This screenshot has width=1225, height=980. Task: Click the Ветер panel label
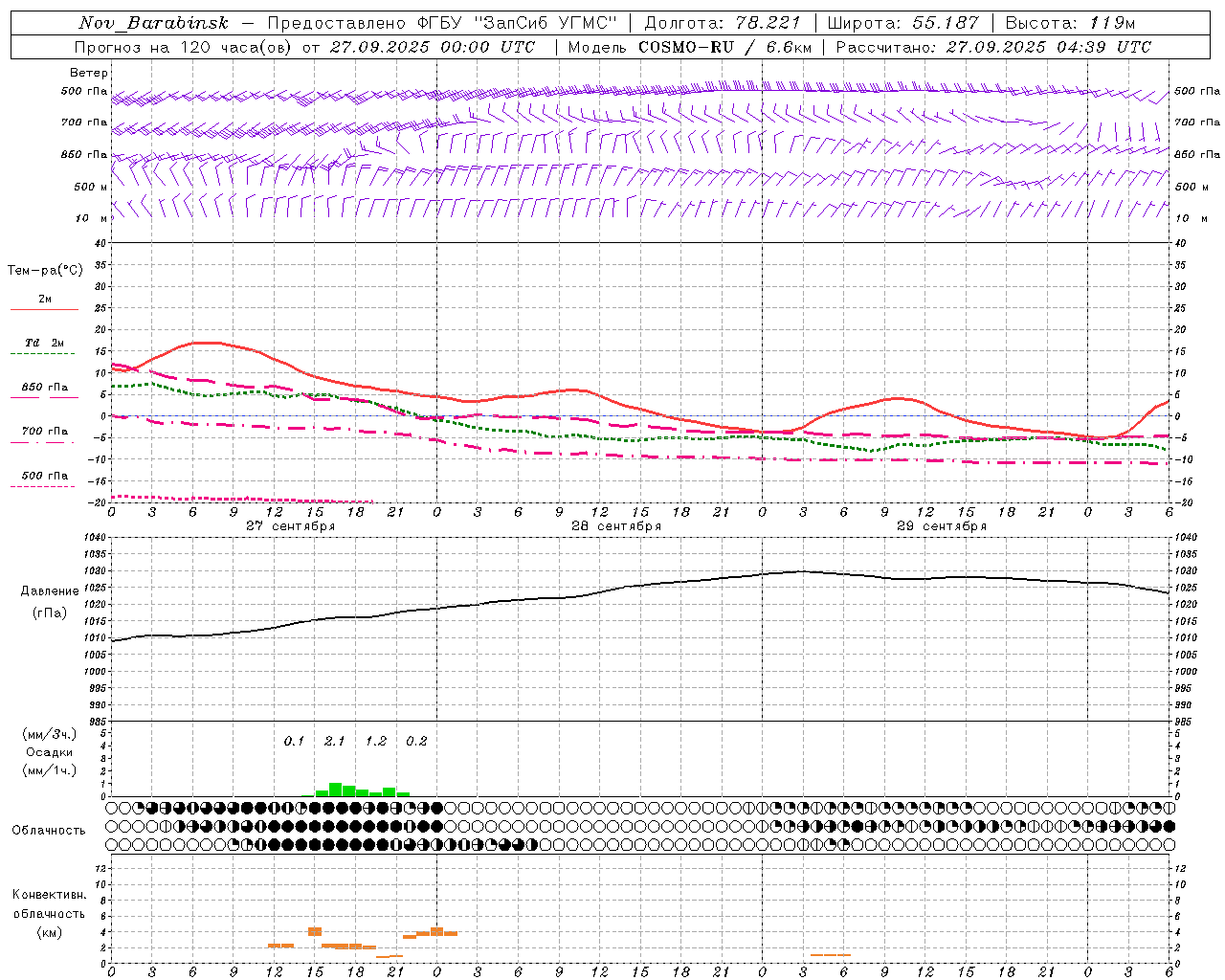[89, 73]
